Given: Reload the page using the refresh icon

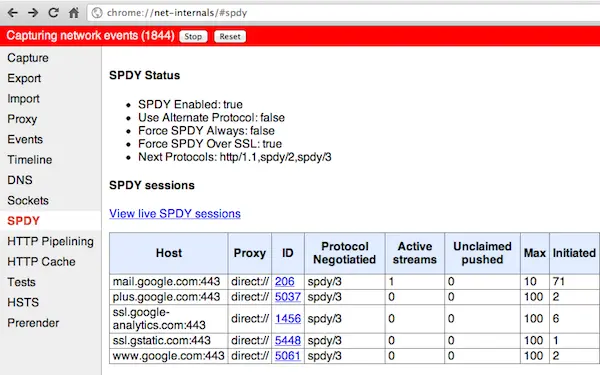Looking at the screenshot, I should (x=53, y=13).
